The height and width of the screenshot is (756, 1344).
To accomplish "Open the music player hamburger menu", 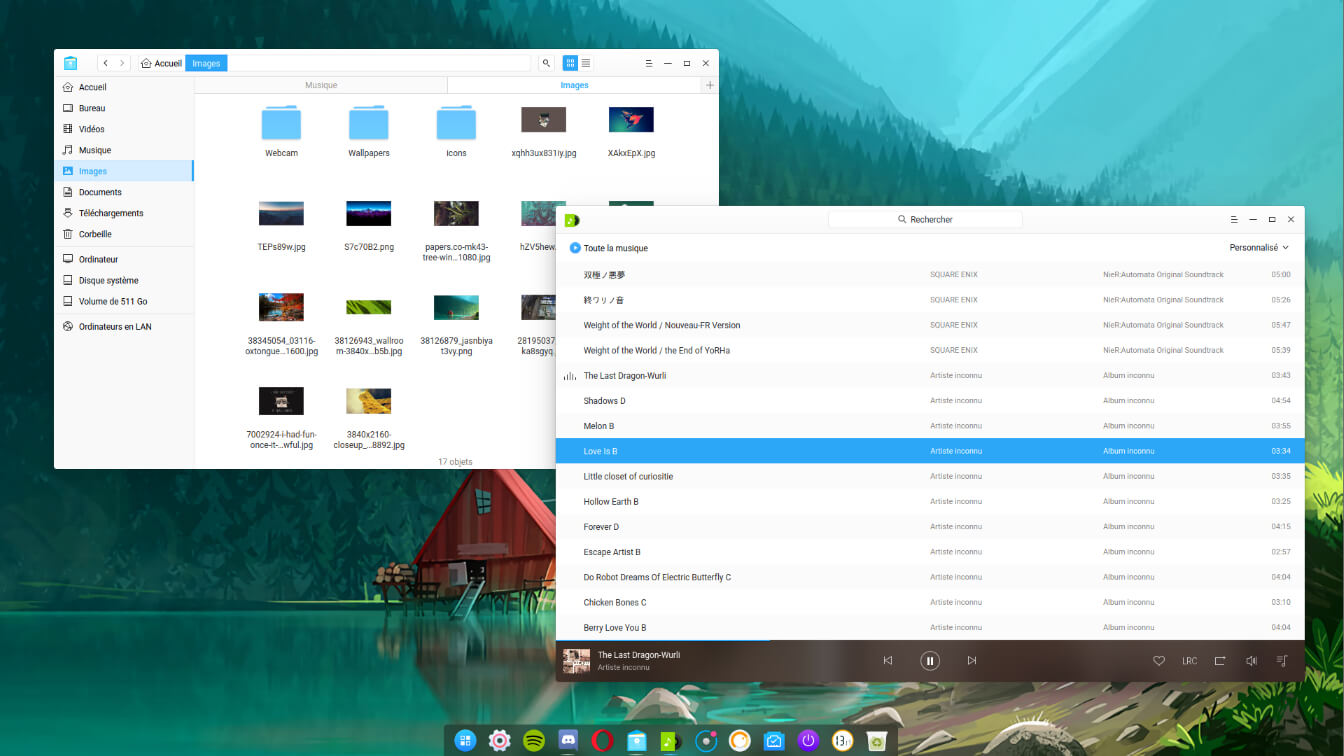I will click(1234, 219).
